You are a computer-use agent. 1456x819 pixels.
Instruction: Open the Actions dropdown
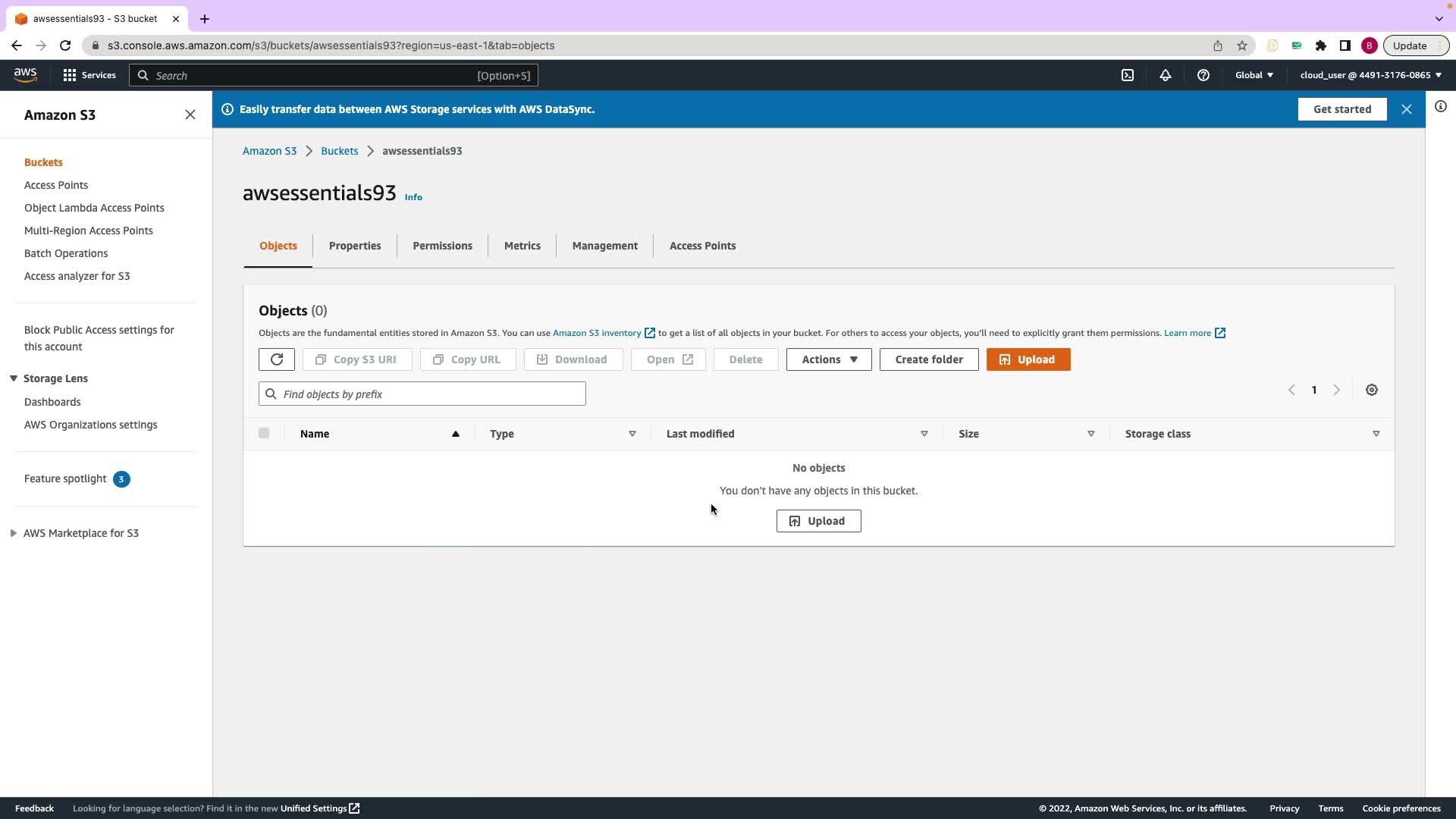[x=829, y=359]
